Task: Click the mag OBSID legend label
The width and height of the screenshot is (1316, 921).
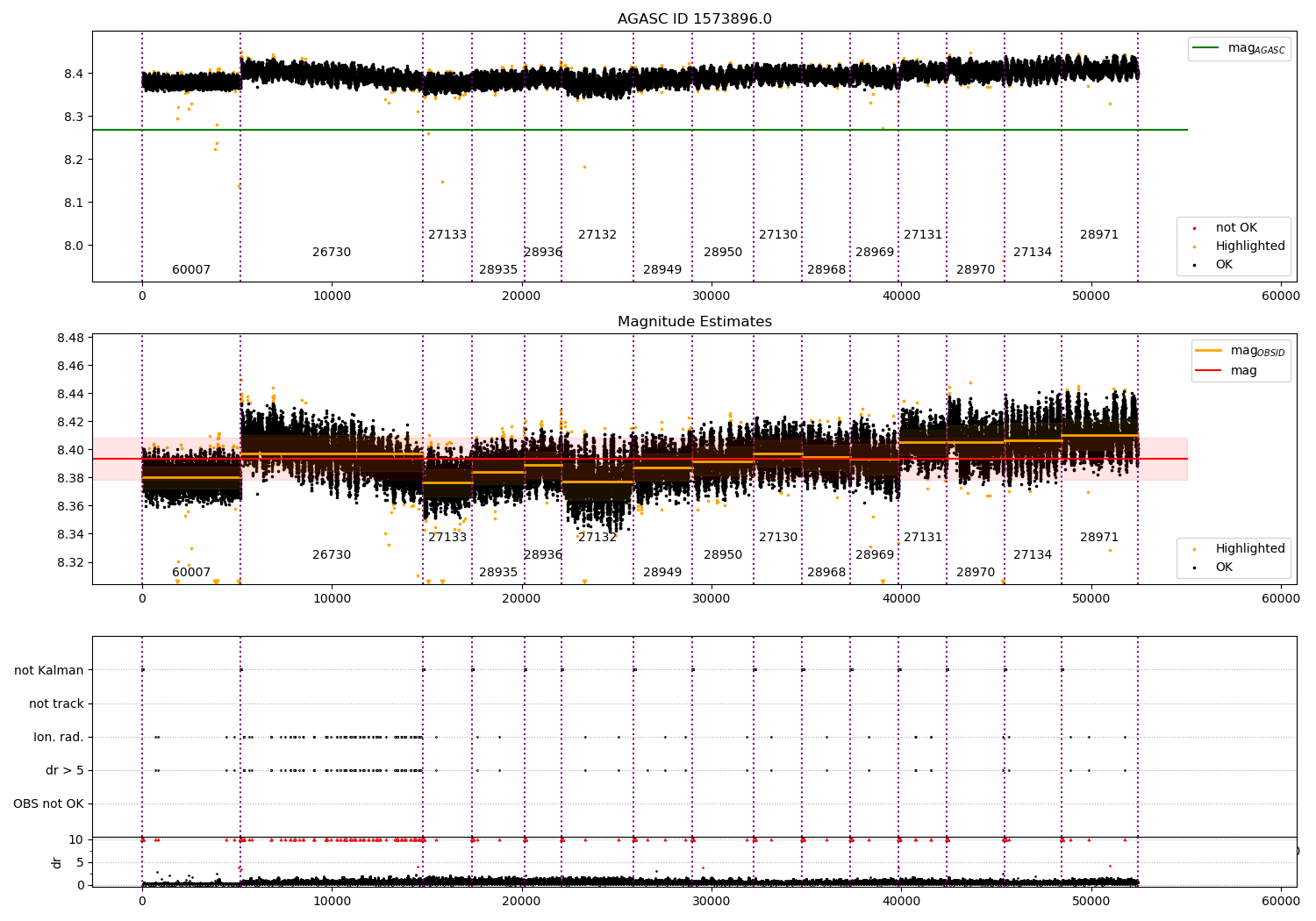Action: pyautogui.click(x=1257, y=351)
